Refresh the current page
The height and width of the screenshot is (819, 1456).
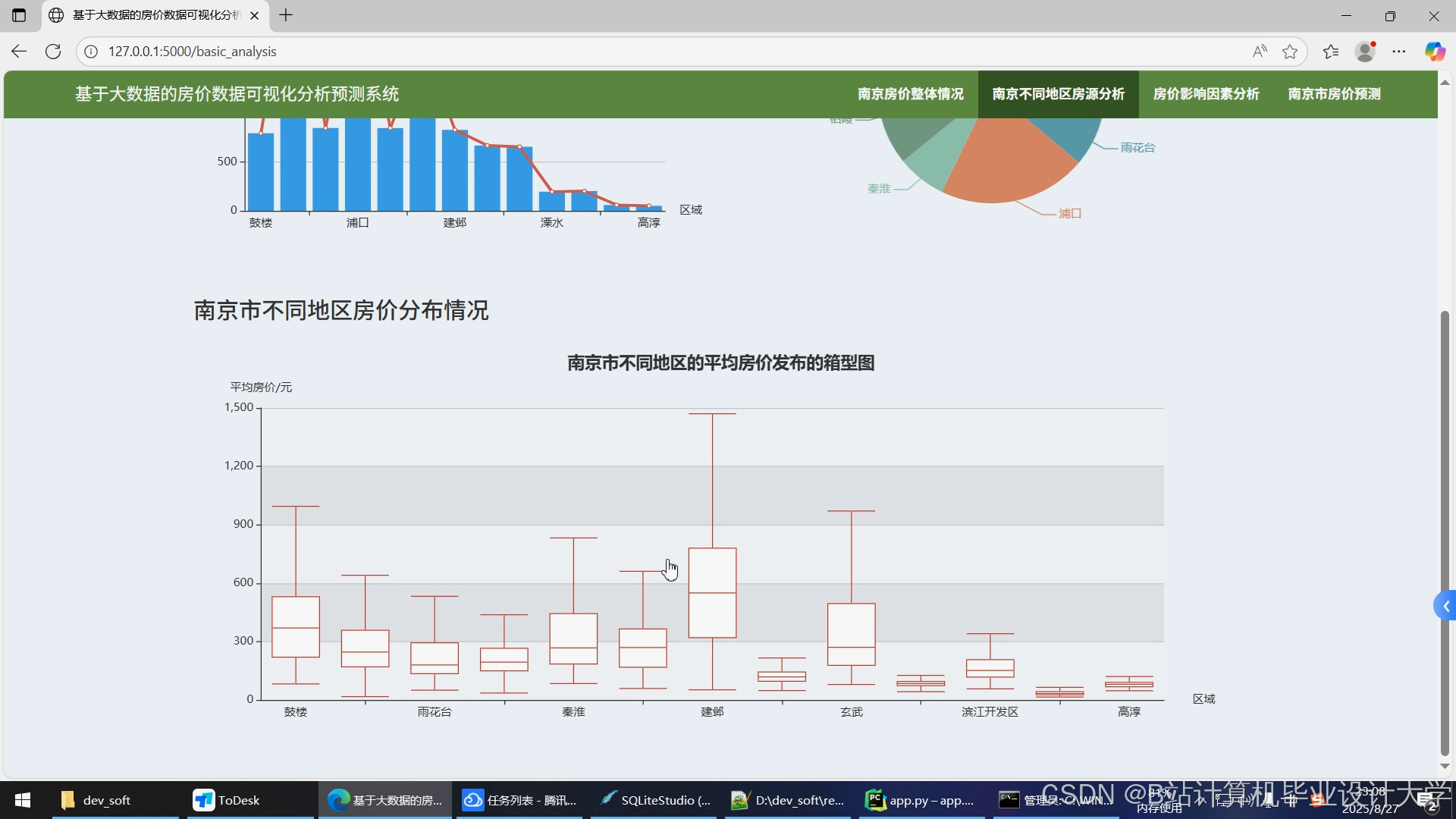pos(53,52)
